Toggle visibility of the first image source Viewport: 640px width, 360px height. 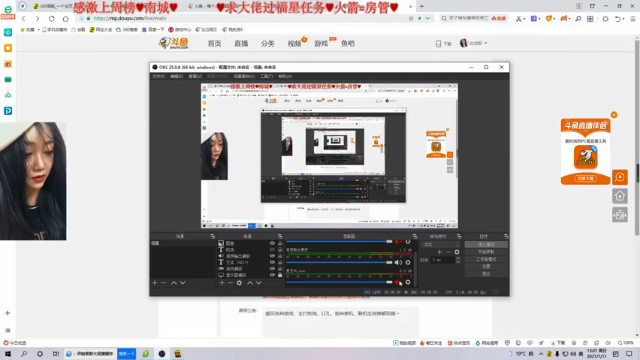pyautogui.click(x=272, y=243)
